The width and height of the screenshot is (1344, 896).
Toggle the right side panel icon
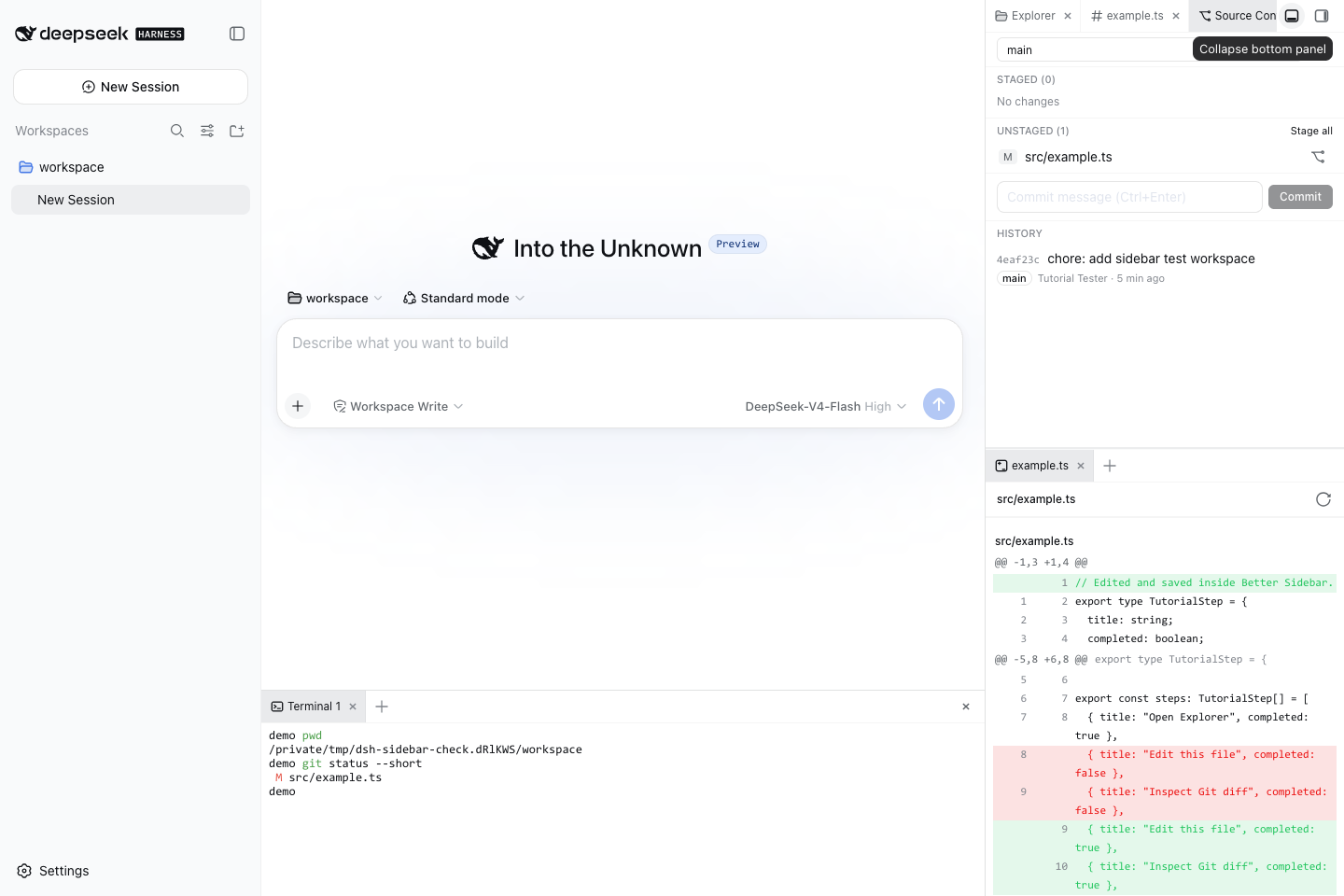pyautogui.click(x=1322, y=16)
